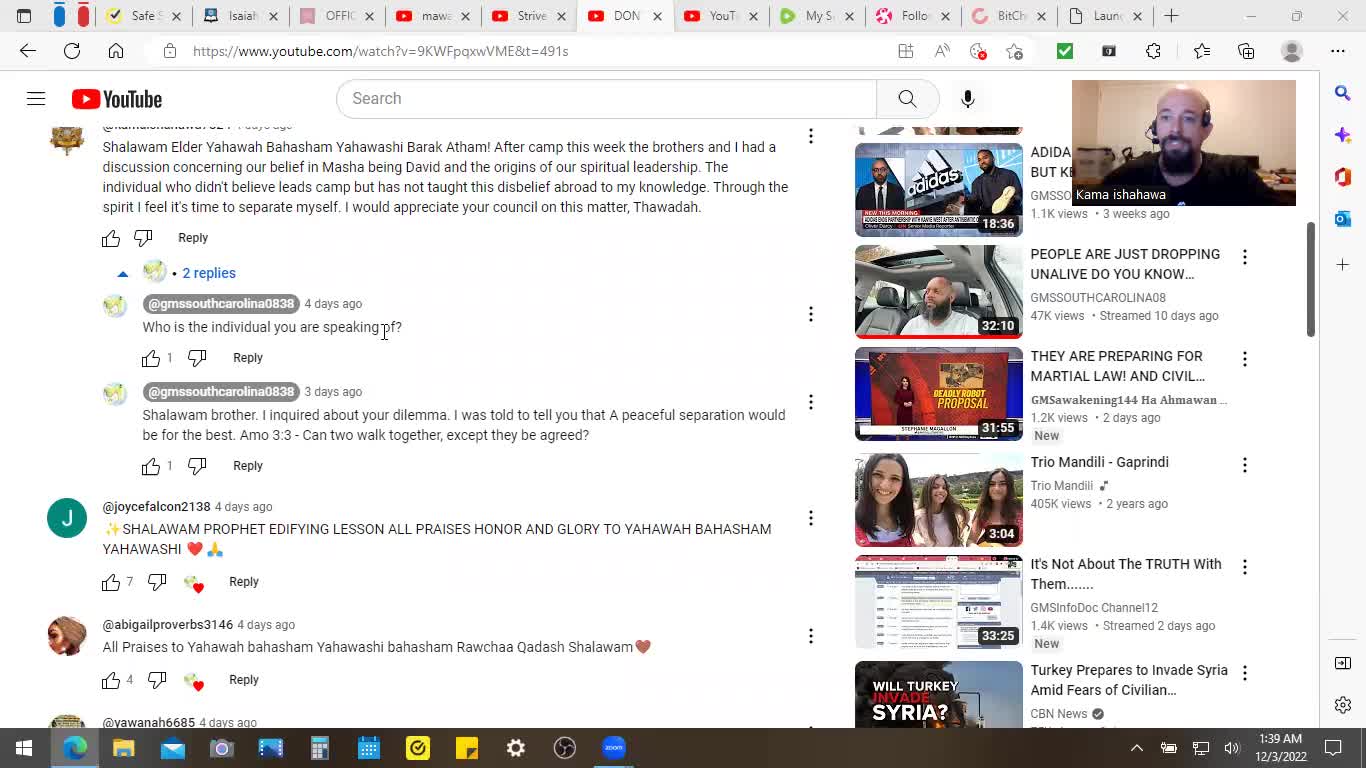Dislike the 'Shalawam brother' reply
This screenshot has width=1366, height=768.
point(197,466)
